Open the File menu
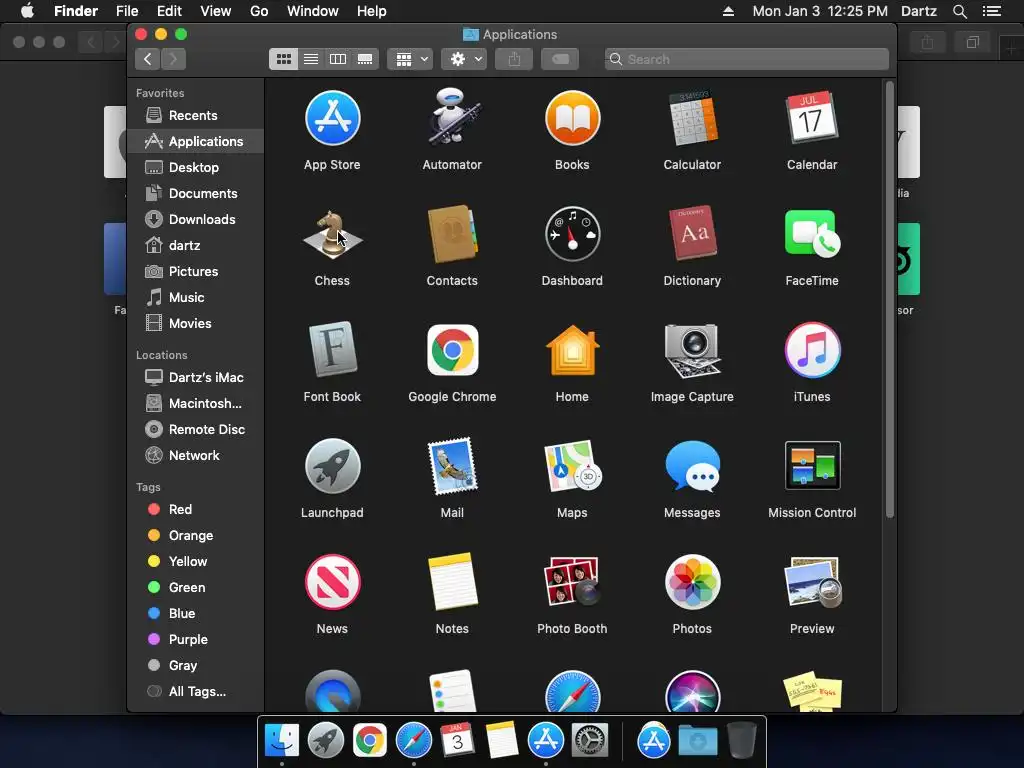1024x768 pixels. [x=127, y=11]
